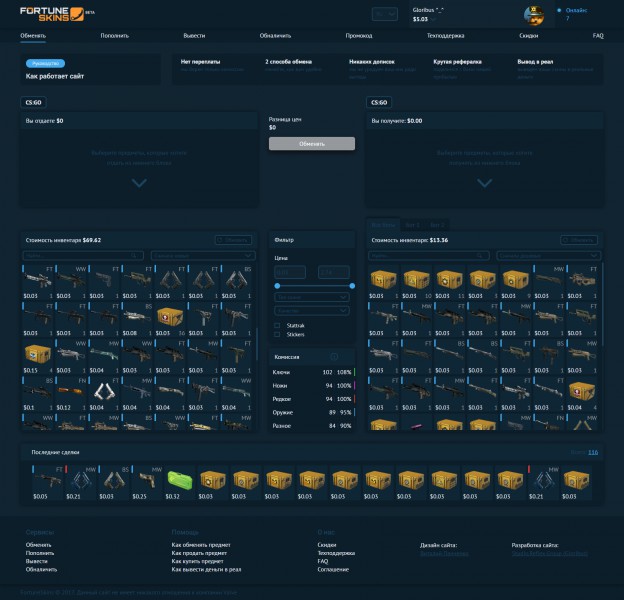
Task: Click the bot inventory scrollbar
Action: (602, 305)
